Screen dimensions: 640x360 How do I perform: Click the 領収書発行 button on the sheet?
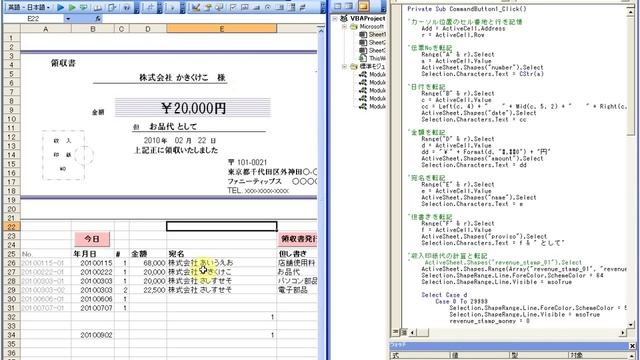click(x=298, y=239)
